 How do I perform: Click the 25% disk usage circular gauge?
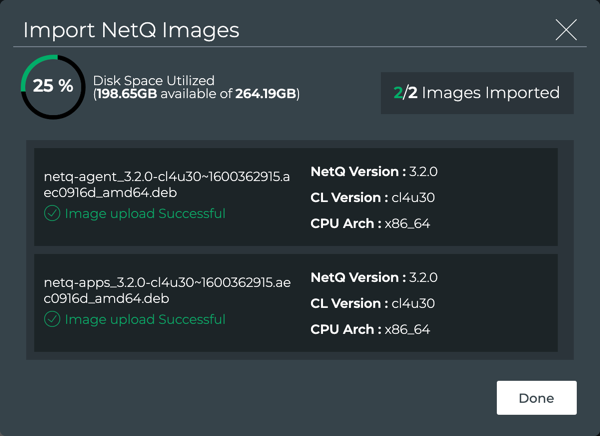pos(53,86)
